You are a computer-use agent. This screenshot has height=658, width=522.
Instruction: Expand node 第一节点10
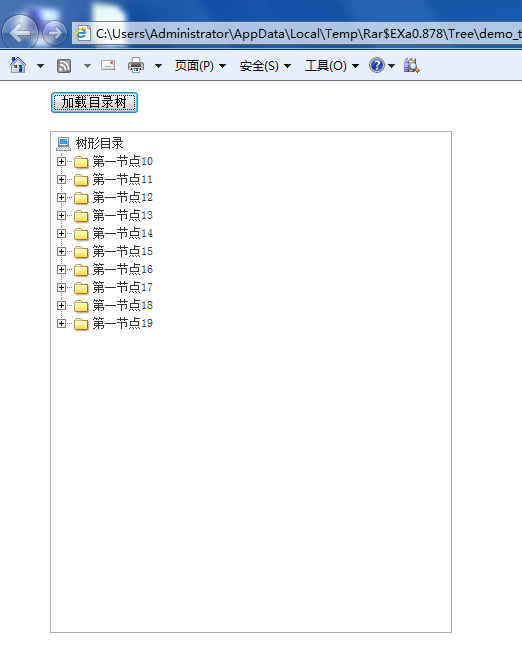pyautogui.click(x=61, y=162)
